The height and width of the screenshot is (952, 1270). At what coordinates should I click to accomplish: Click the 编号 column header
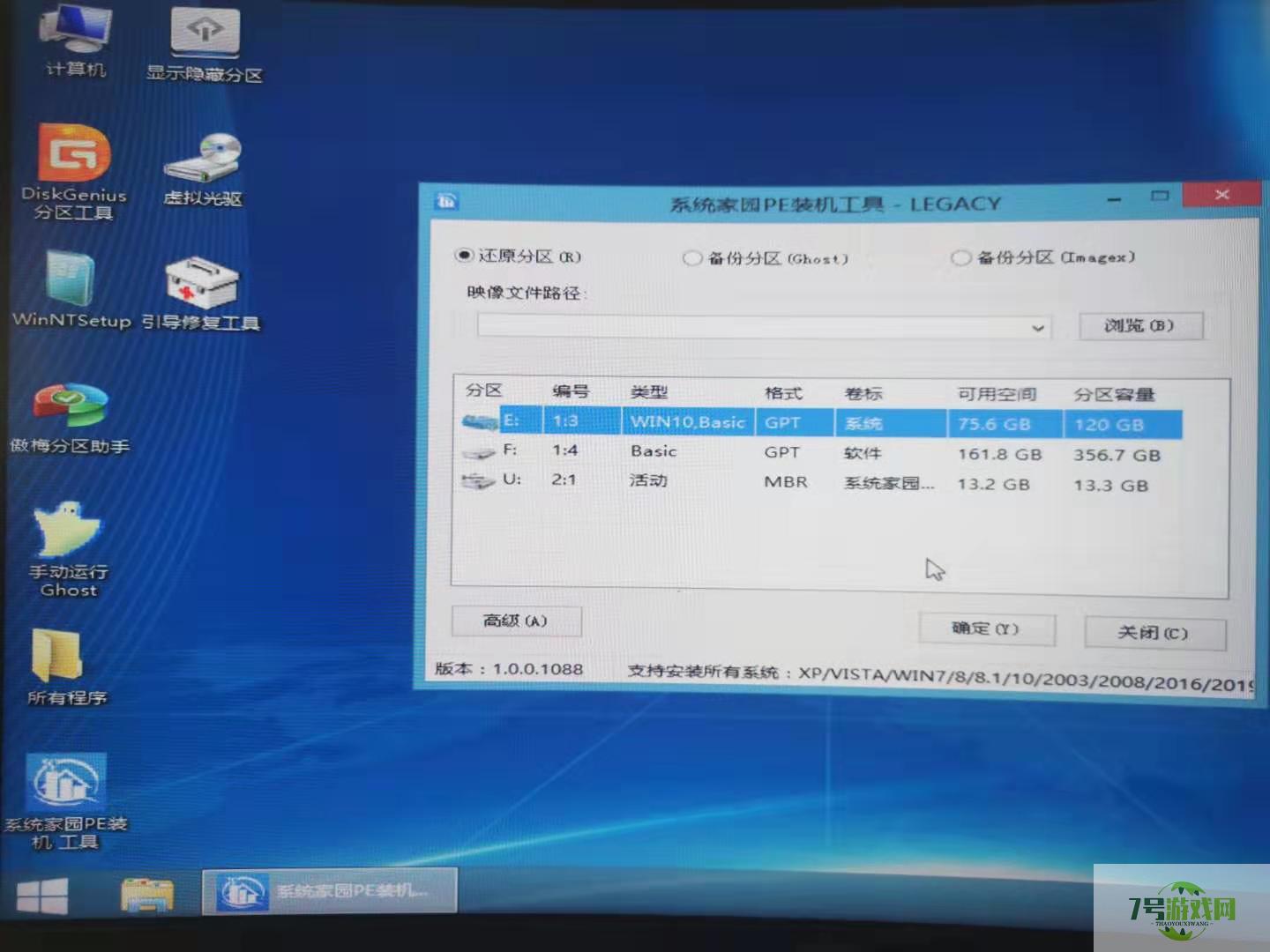tap(570, 391)
